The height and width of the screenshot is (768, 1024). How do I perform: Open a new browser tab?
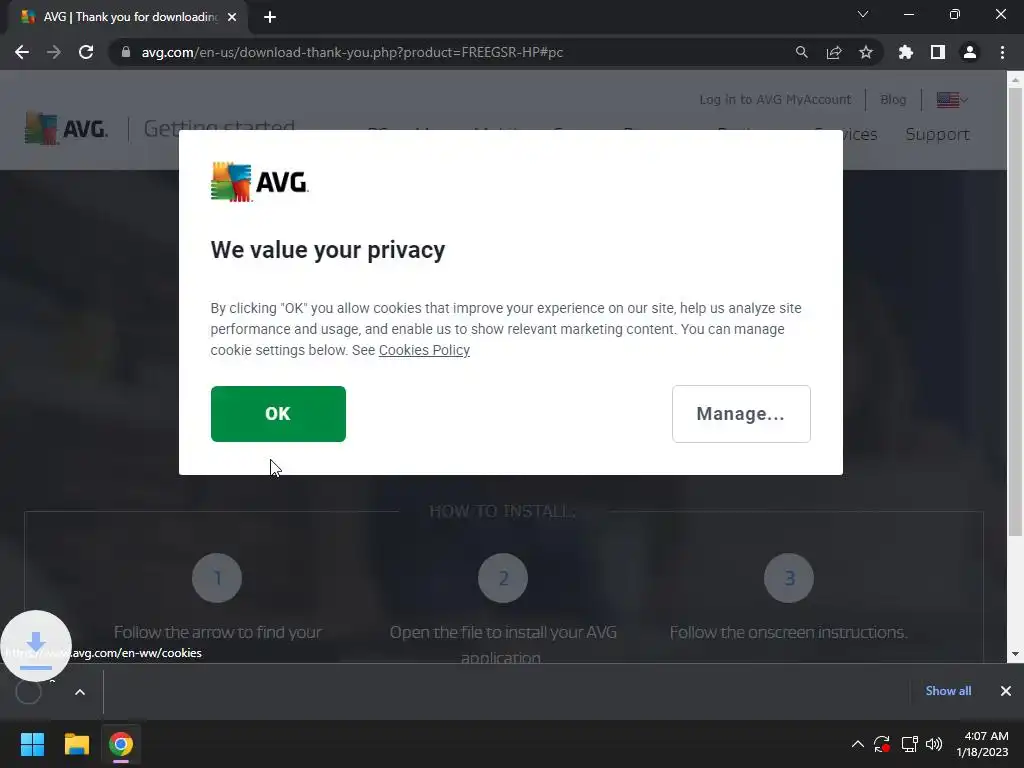pos(270,17)
